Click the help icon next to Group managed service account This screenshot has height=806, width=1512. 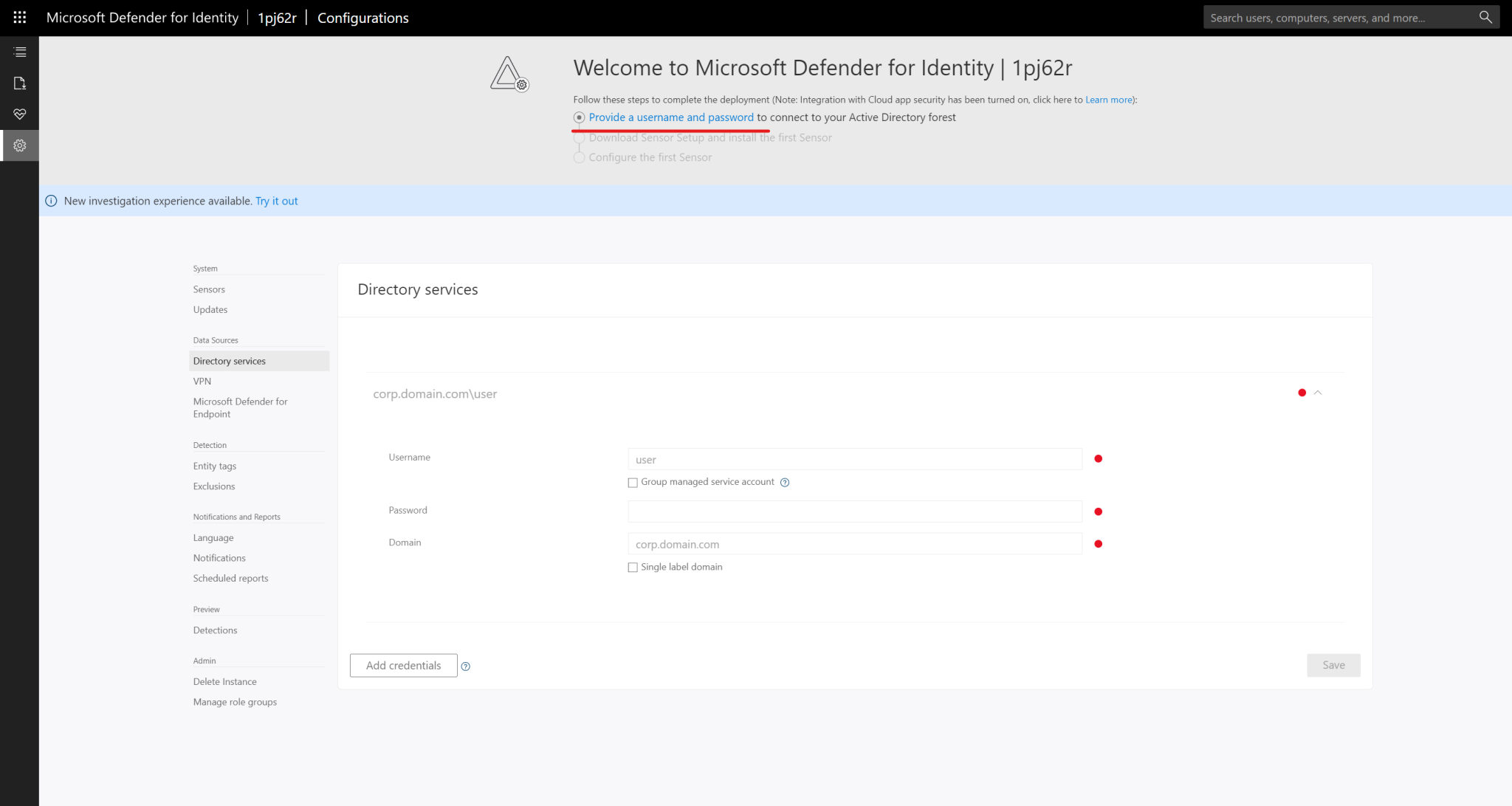(x=785, y=482)
